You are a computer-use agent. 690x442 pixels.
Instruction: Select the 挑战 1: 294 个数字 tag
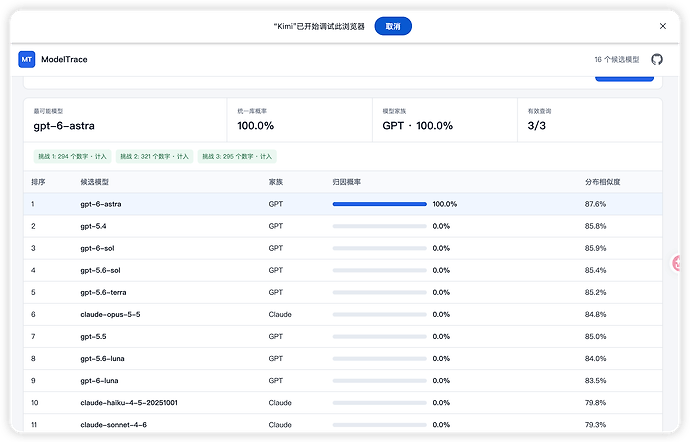coord(72,156)
